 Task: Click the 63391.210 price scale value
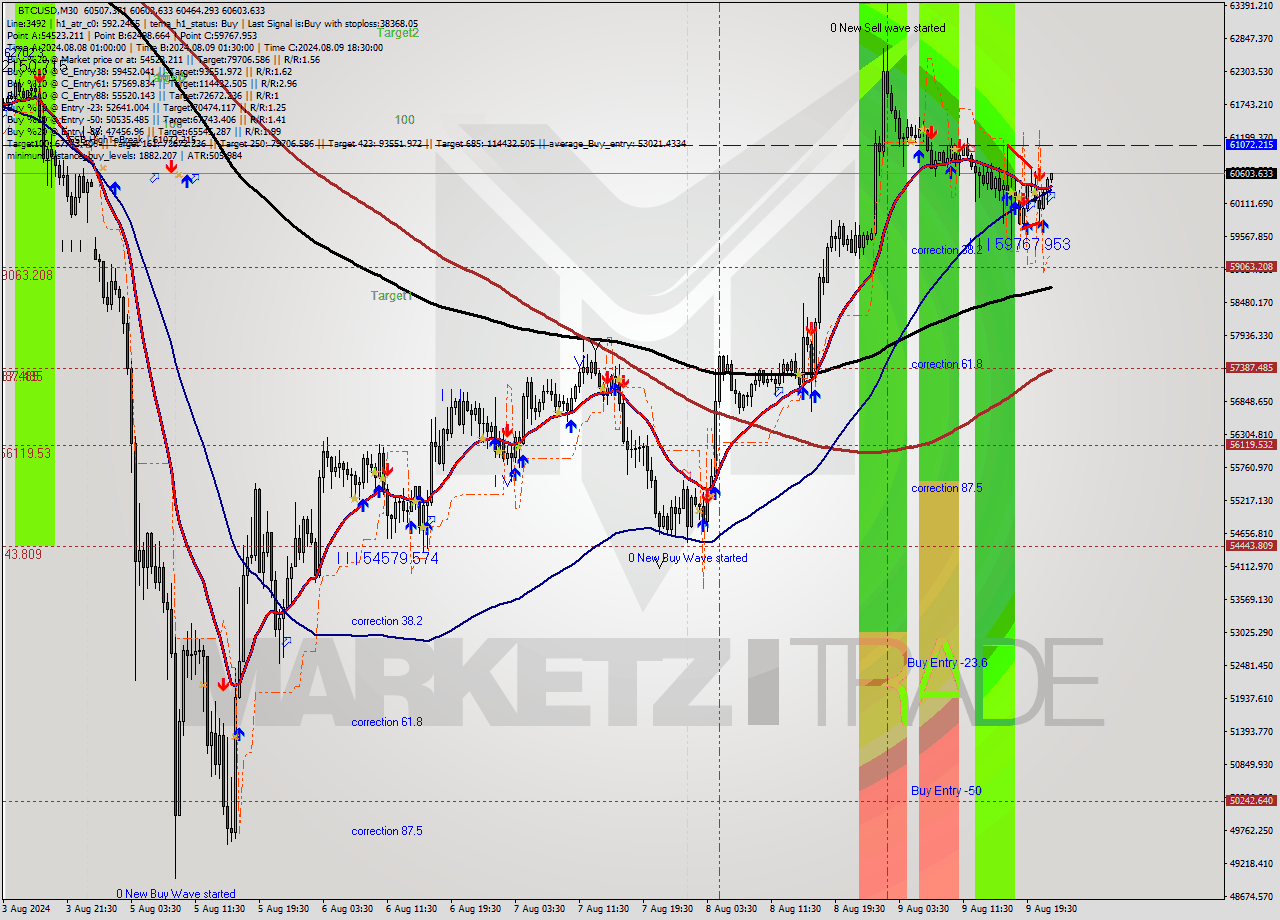[x=1251, y=6]
